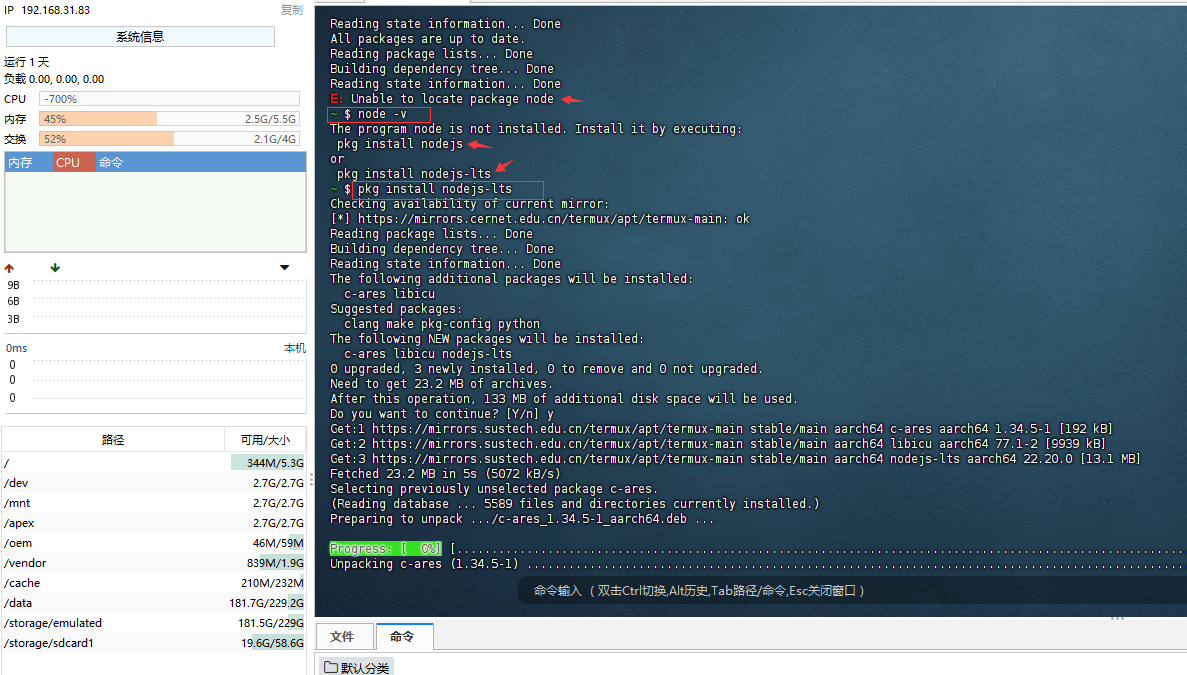
Task: Click the 本机 ping target link
Action: click(x=294, y=348)
